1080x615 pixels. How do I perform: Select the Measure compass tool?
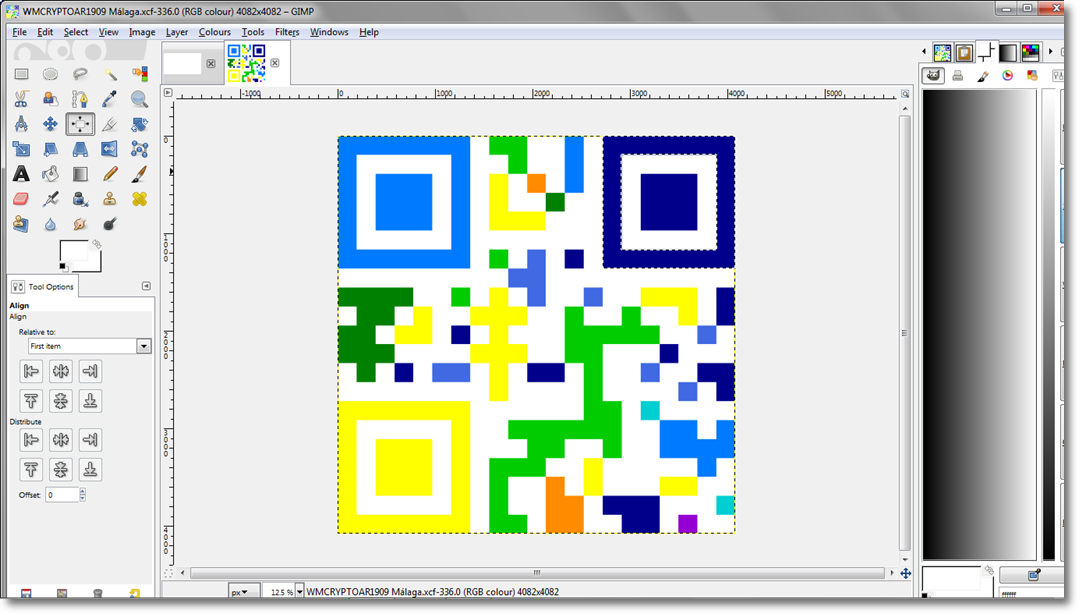21,124
